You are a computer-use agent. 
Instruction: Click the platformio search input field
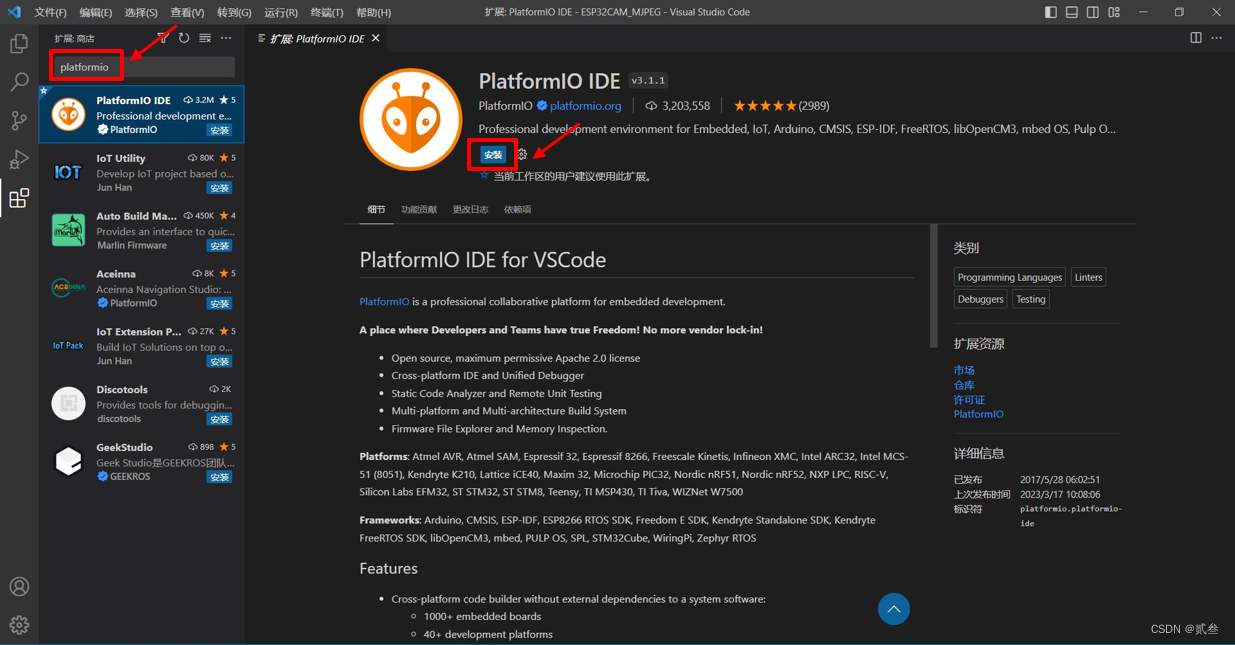pos(140,66)
